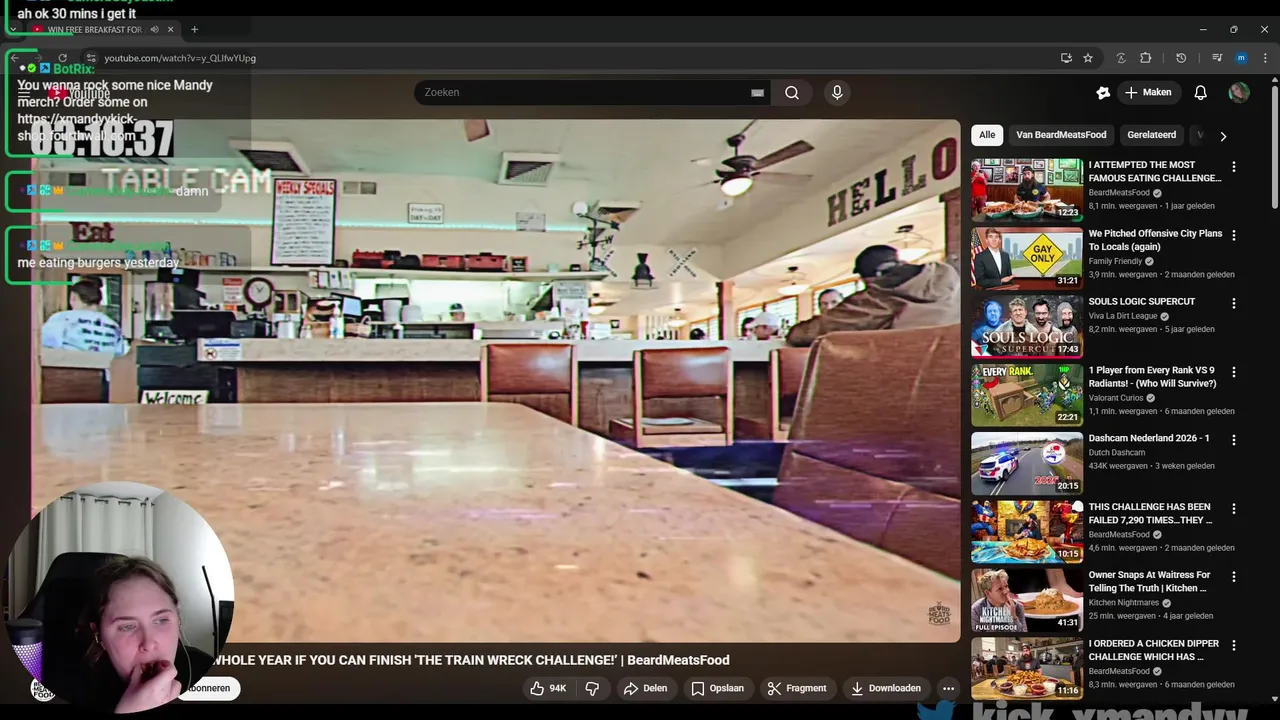Share the video via Delen
This screenshot has height=720, width=1280.
click(x=645, y=688)
